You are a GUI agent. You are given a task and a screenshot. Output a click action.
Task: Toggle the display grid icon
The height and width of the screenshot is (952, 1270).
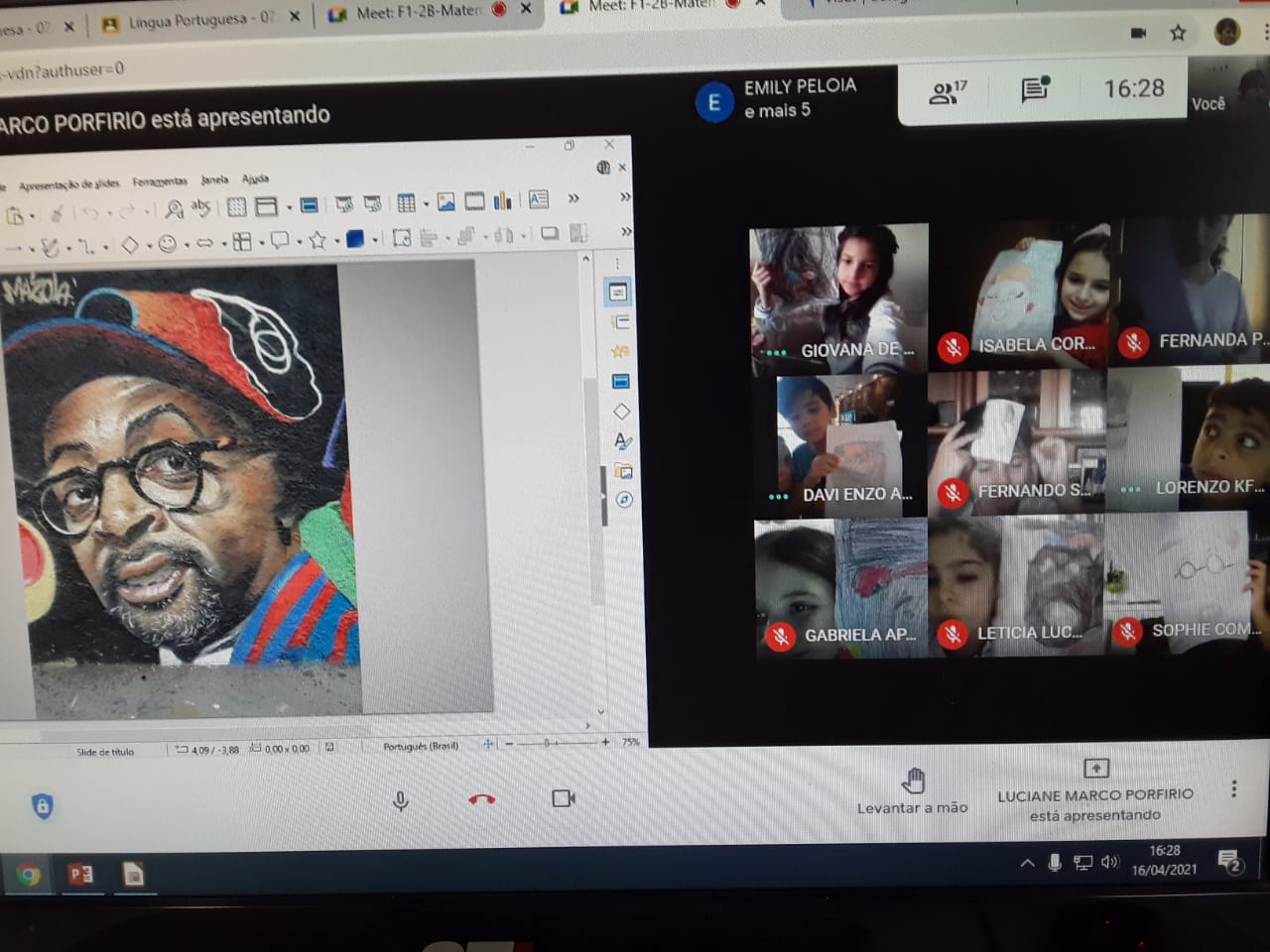pyautogui.click(x=236, y=206)
